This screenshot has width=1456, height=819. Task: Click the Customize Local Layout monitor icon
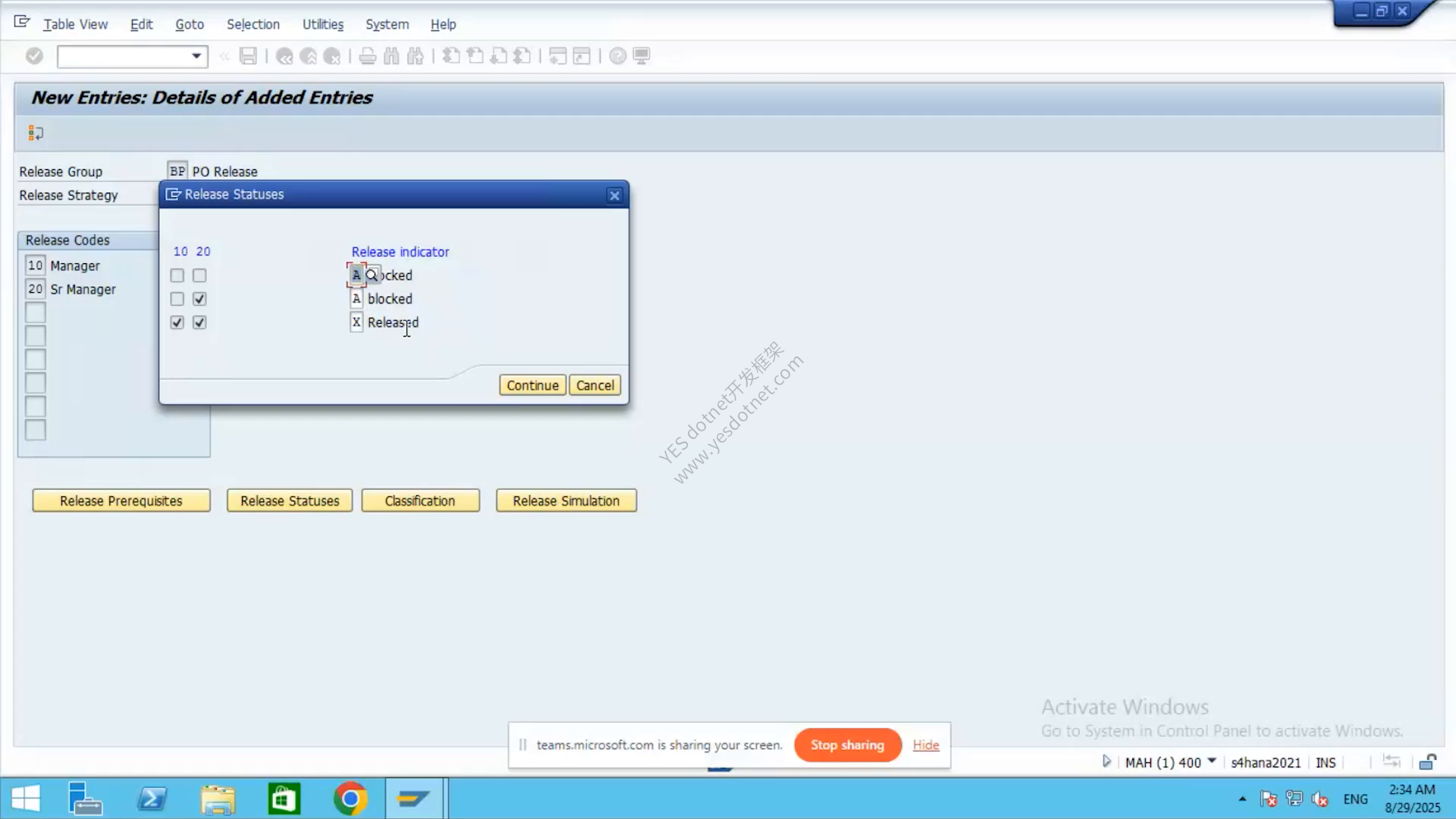[642, 56]
